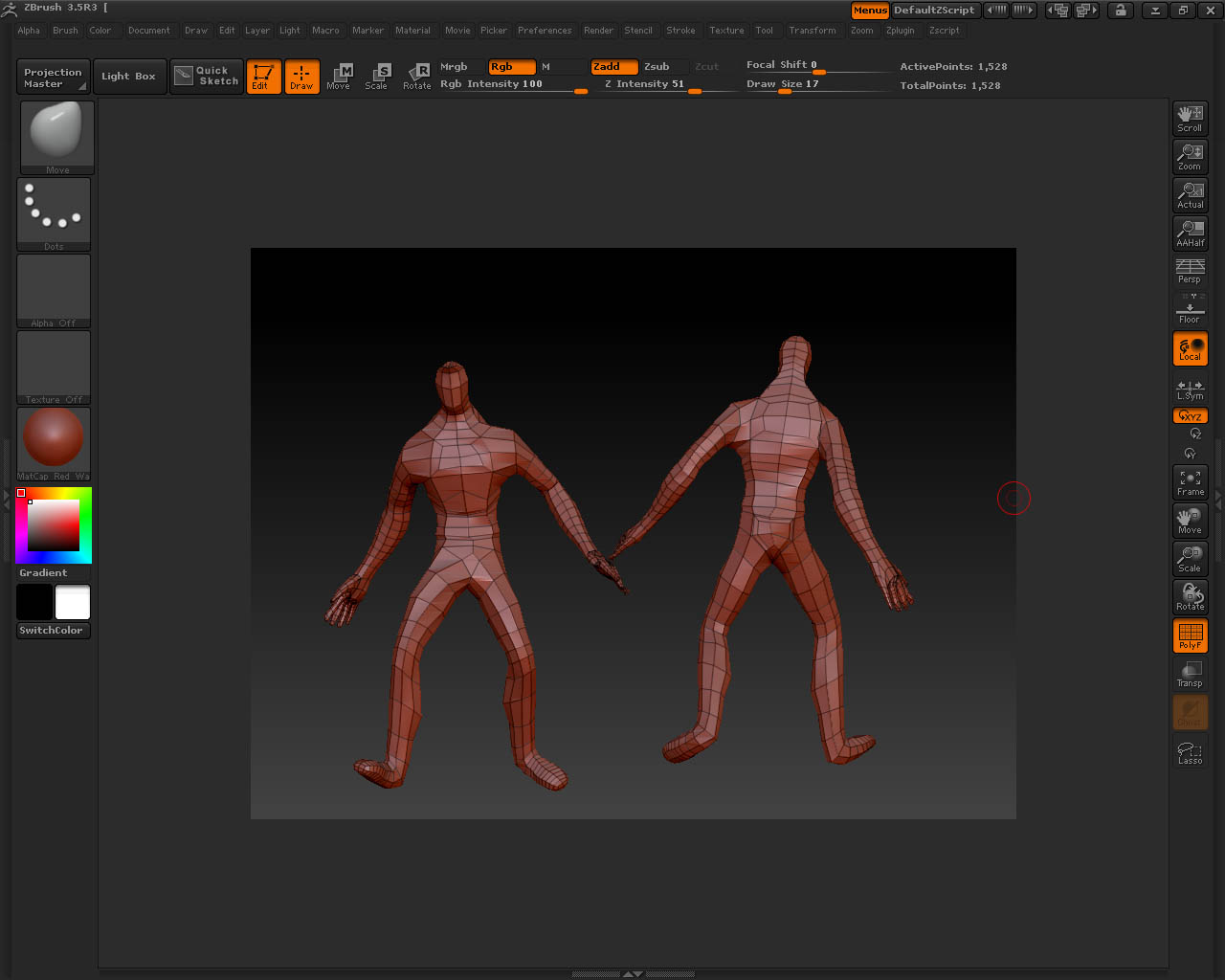Click the Actual size icon
This screenshot has height=980, width=1225.
pos(1190,195)
